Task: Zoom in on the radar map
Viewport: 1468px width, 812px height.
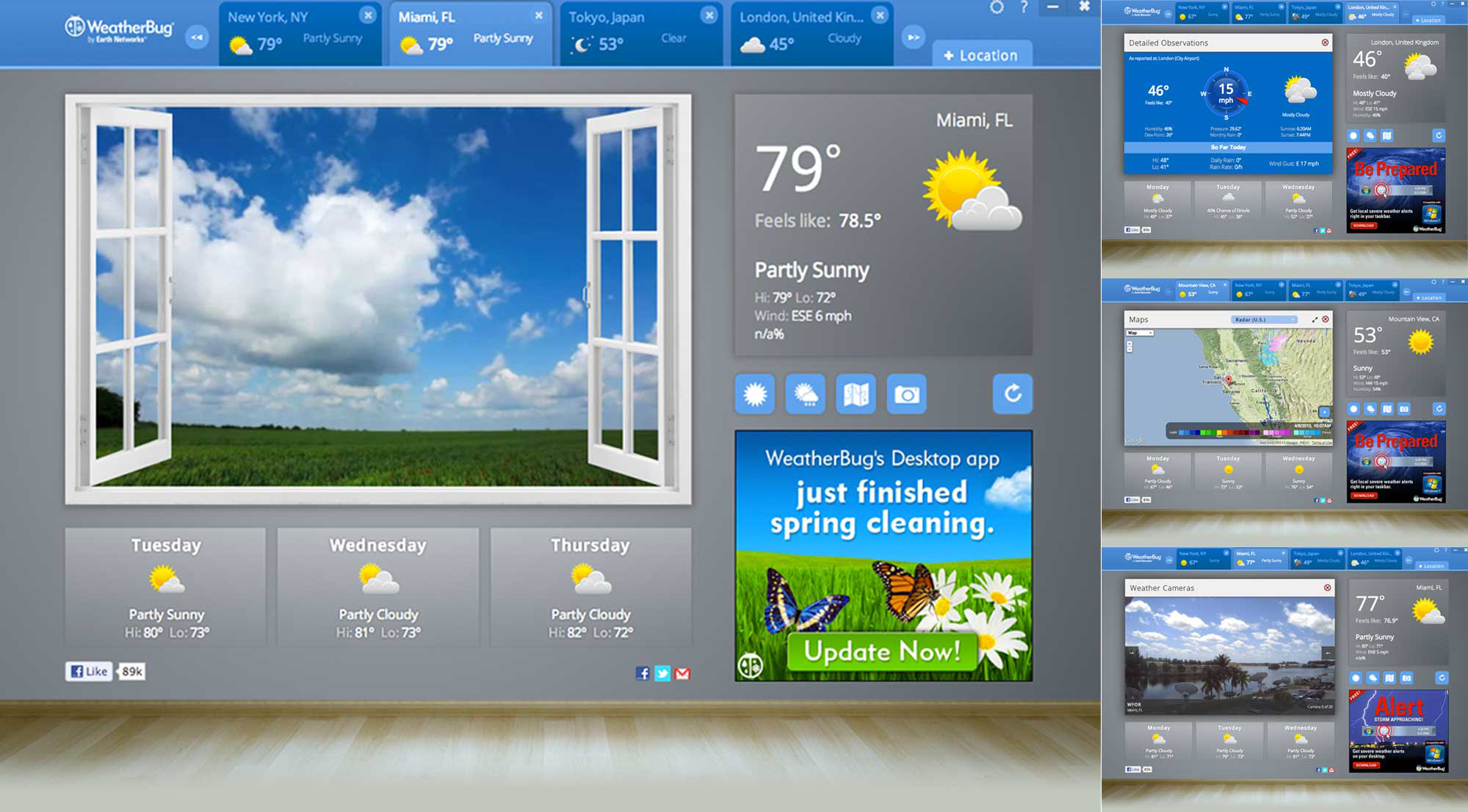Action: click(1129, 344)
